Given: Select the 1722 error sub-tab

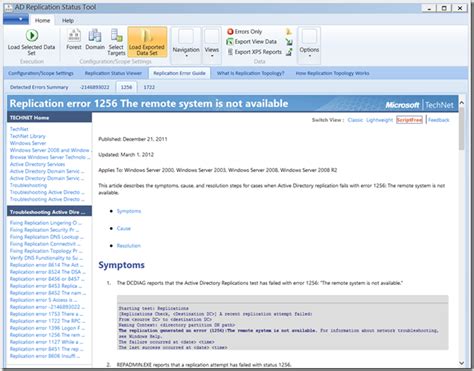Looking at the screenshot, I should point(149,87).
